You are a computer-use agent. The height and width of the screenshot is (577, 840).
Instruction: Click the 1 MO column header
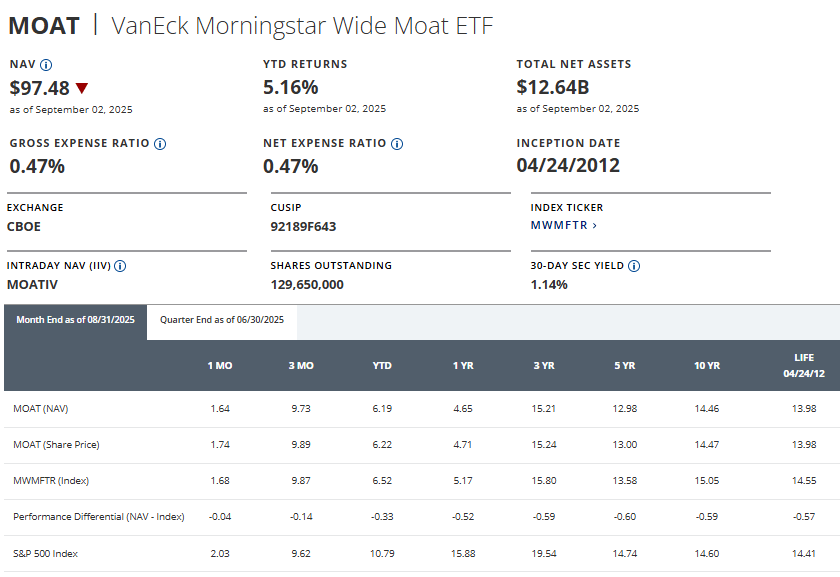coord(220,366)
